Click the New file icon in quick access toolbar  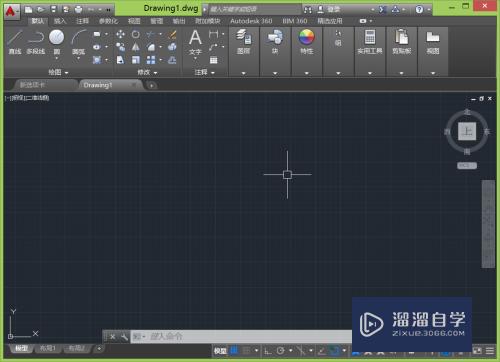pos(29,10)
